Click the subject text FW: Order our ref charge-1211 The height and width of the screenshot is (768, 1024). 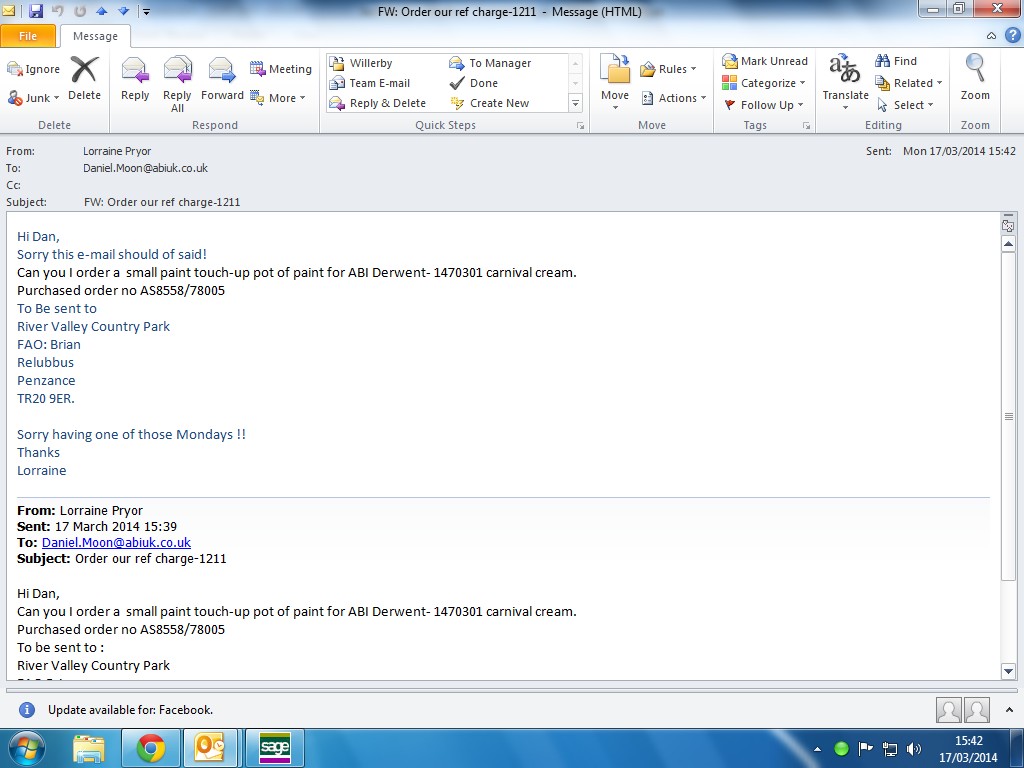[162, 202]
